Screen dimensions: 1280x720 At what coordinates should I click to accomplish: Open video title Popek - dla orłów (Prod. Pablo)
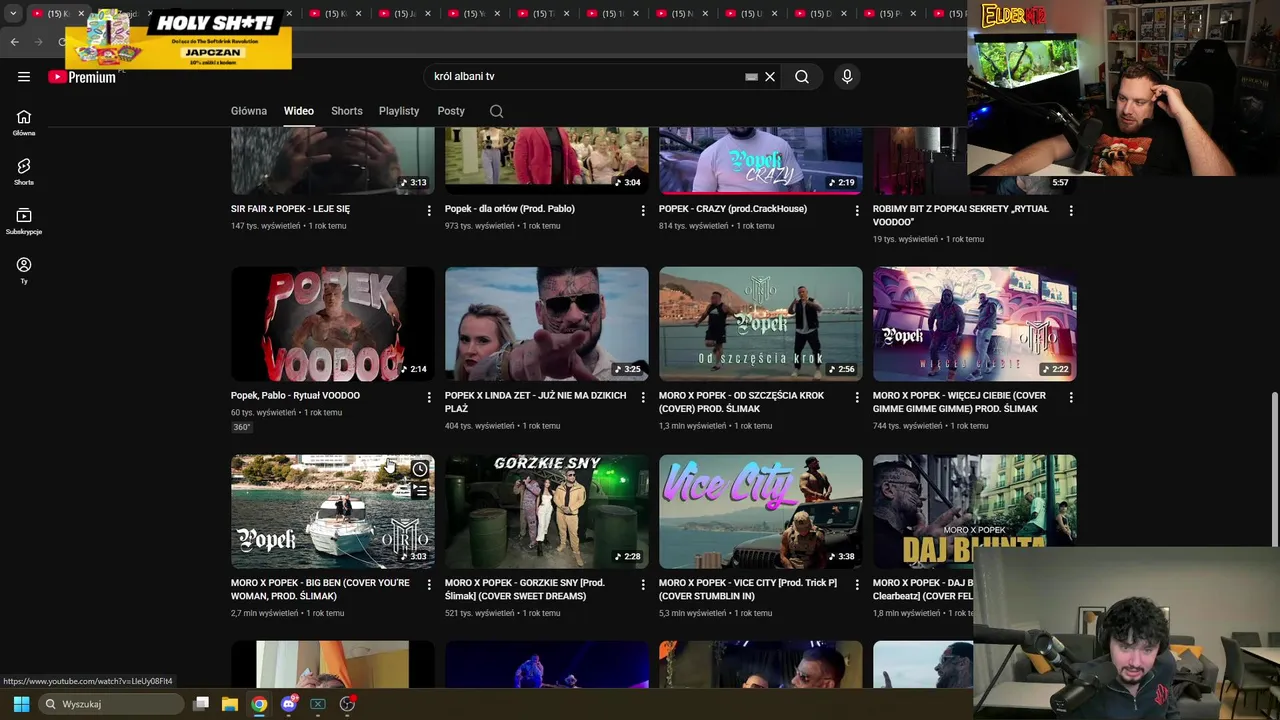[510, 209]
